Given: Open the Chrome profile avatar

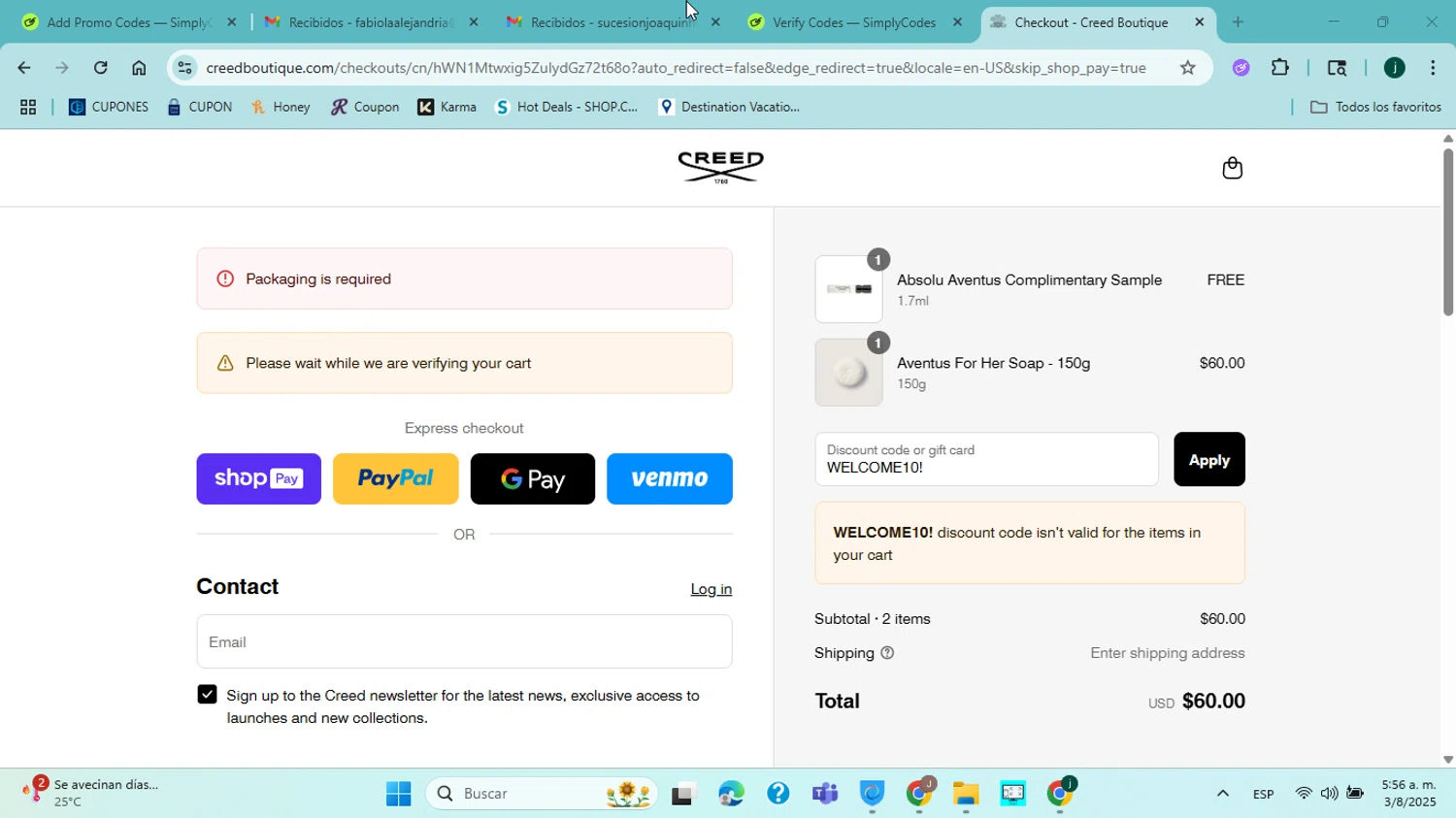Looking at the screenshot, I should pyautogui.click(x=1394, y=68).
